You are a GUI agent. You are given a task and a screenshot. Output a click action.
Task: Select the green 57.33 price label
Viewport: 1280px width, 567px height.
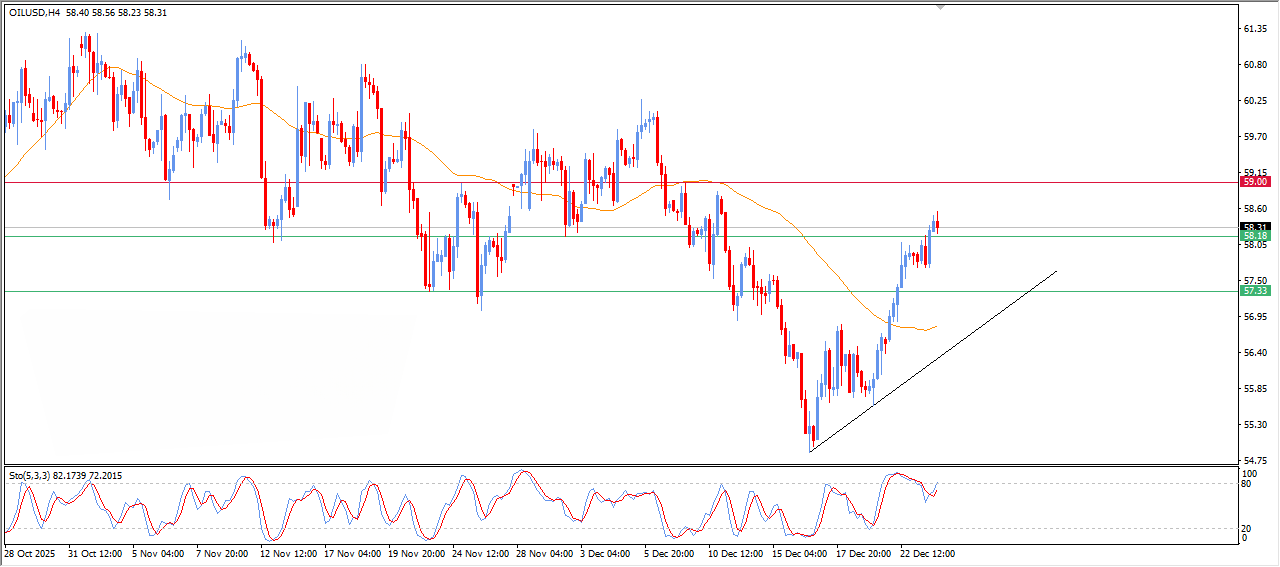click(1254, 291)
